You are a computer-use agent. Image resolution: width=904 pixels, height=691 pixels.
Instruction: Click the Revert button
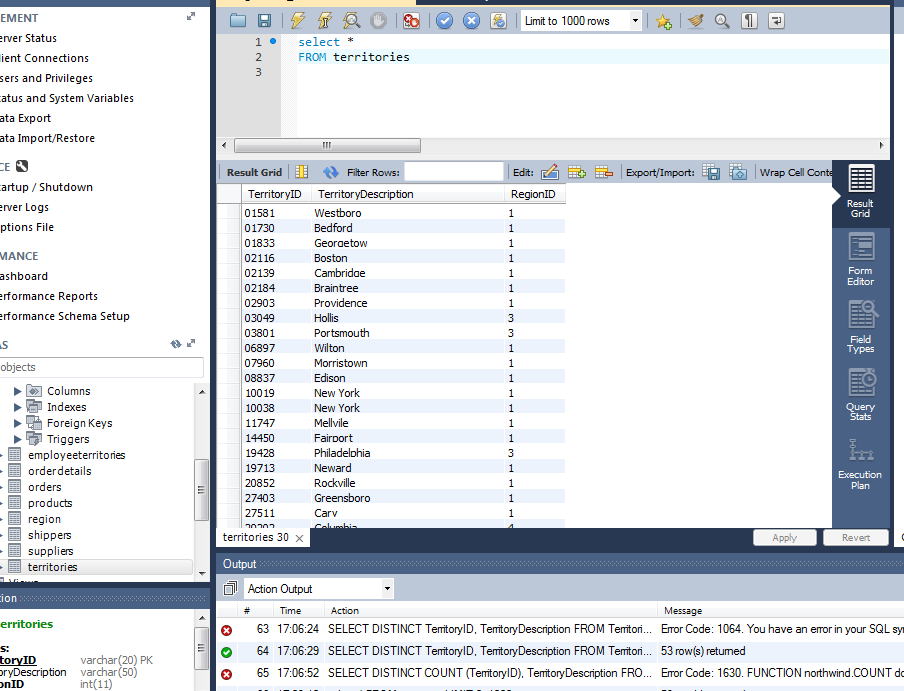(x=856, y=538)
